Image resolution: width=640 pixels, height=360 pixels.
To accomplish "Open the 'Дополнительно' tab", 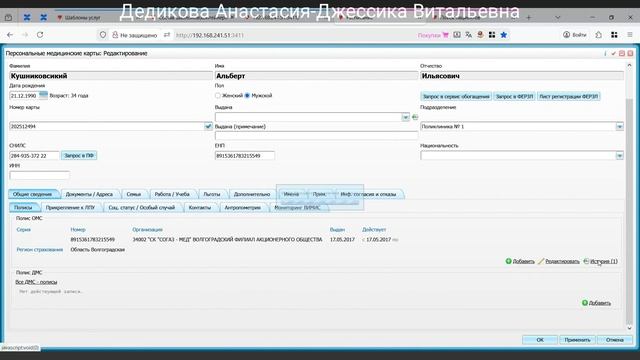I will click(252, 194).
